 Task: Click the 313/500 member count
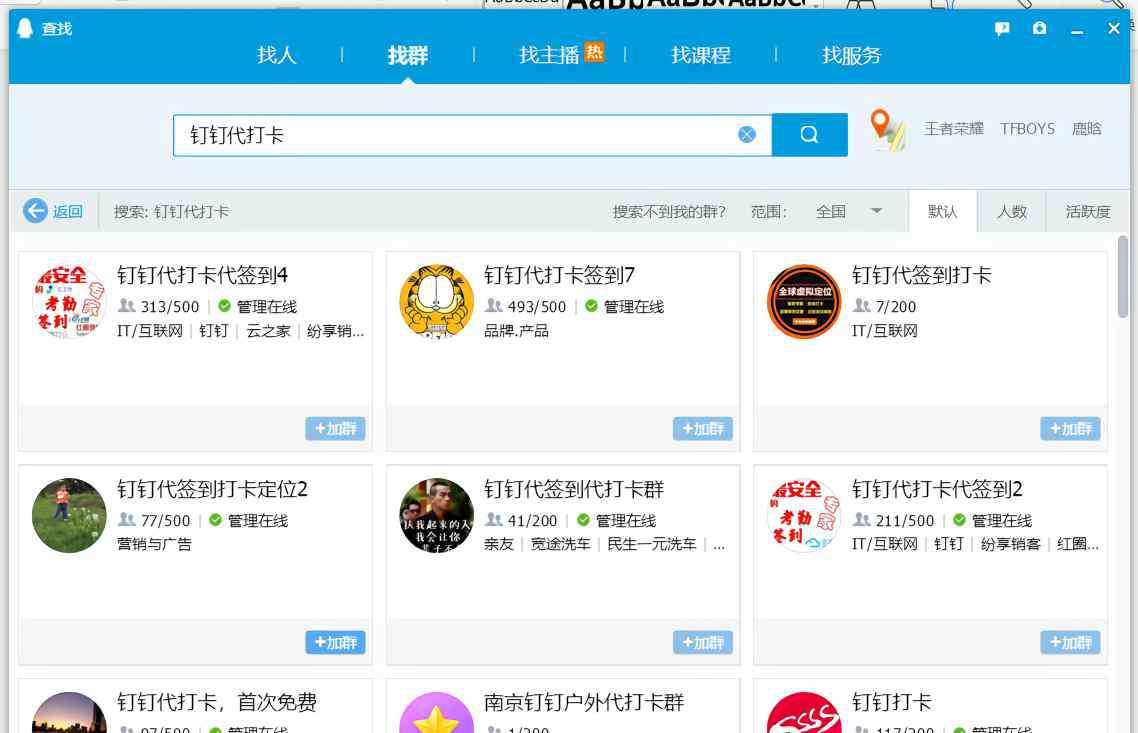(x=169, y=306)
